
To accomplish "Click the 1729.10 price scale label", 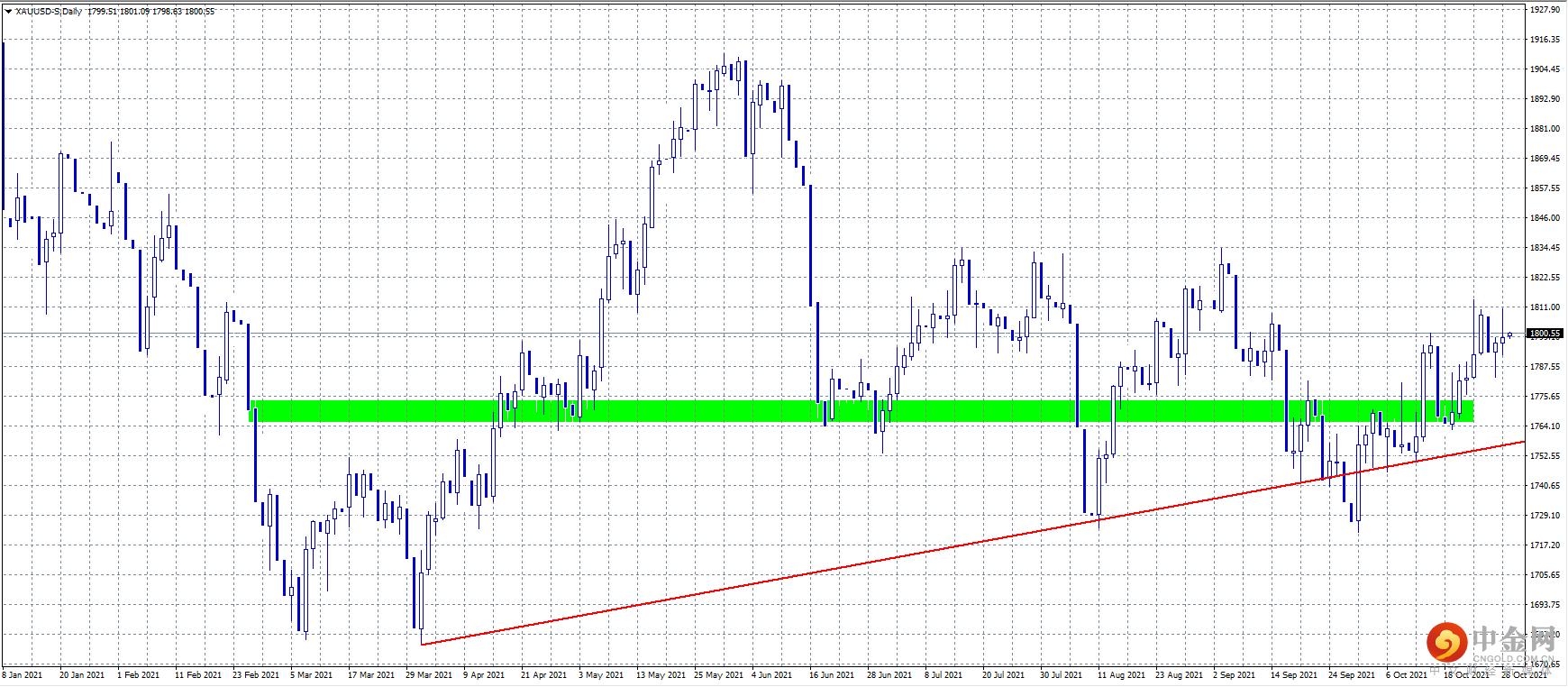I will pos(1545,516).
